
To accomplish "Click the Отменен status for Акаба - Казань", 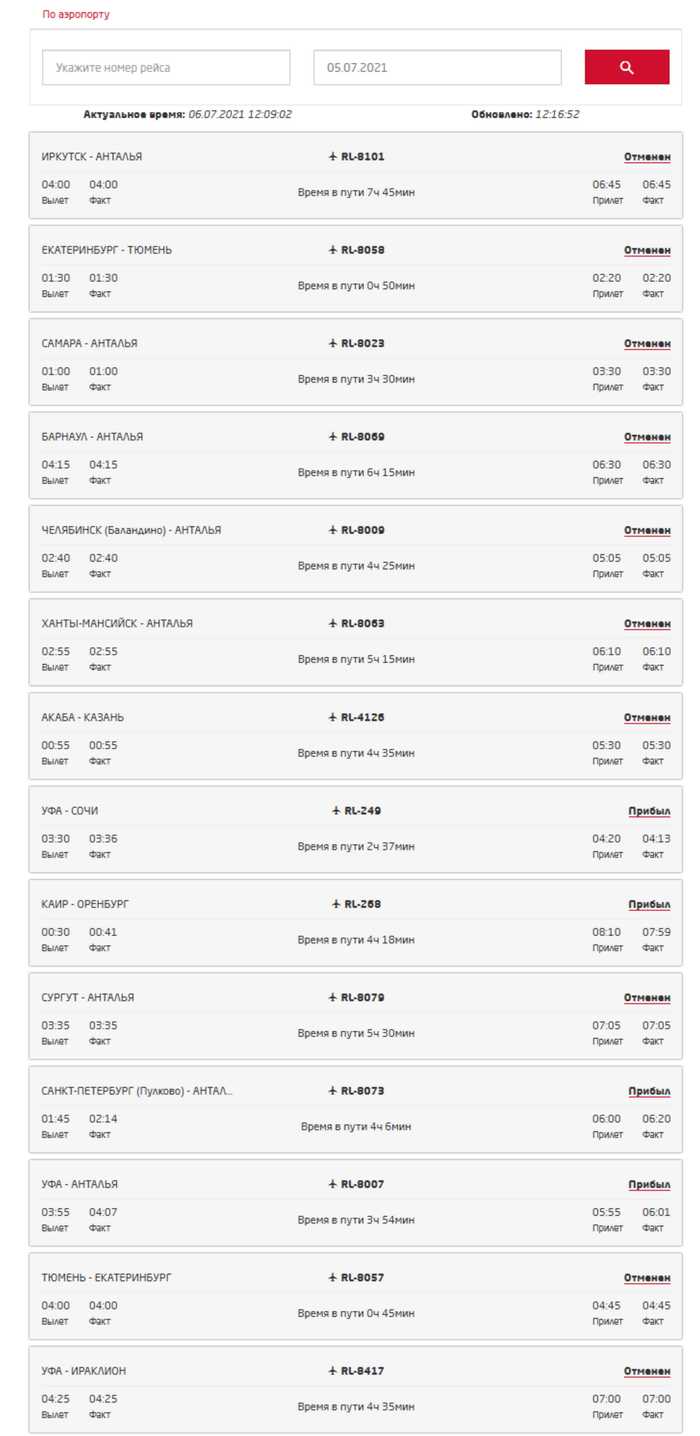I will (x=647, y=718).
